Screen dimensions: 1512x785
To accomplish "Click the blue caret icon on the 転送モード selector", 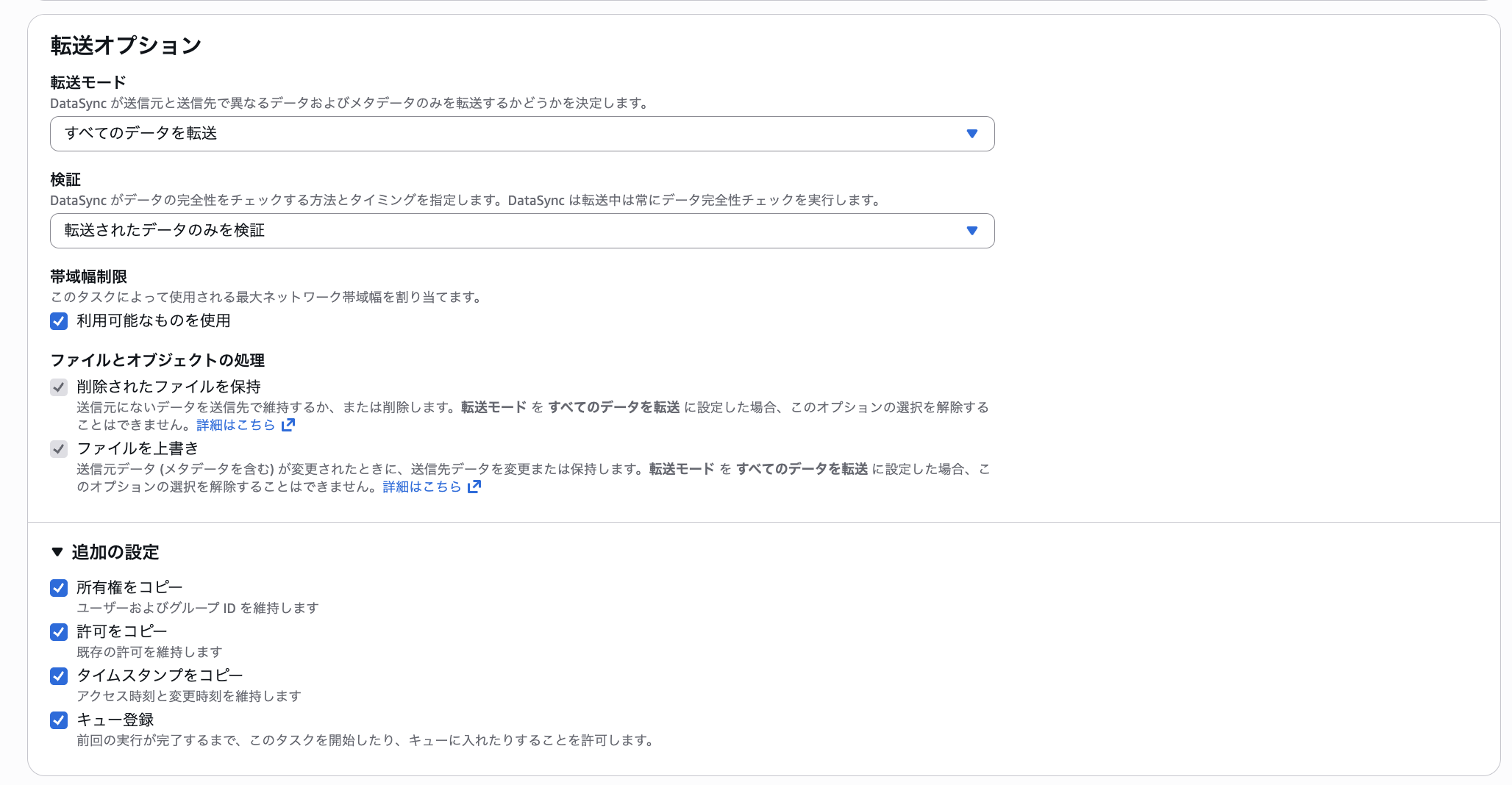I will [x=972, y=134].
